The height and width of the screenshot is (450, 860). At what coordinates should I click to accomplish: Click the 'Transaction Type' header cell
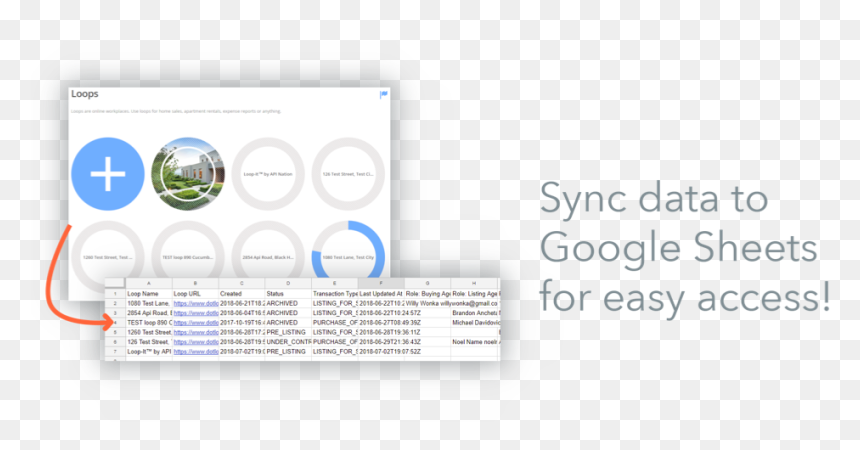pos(335,294)
